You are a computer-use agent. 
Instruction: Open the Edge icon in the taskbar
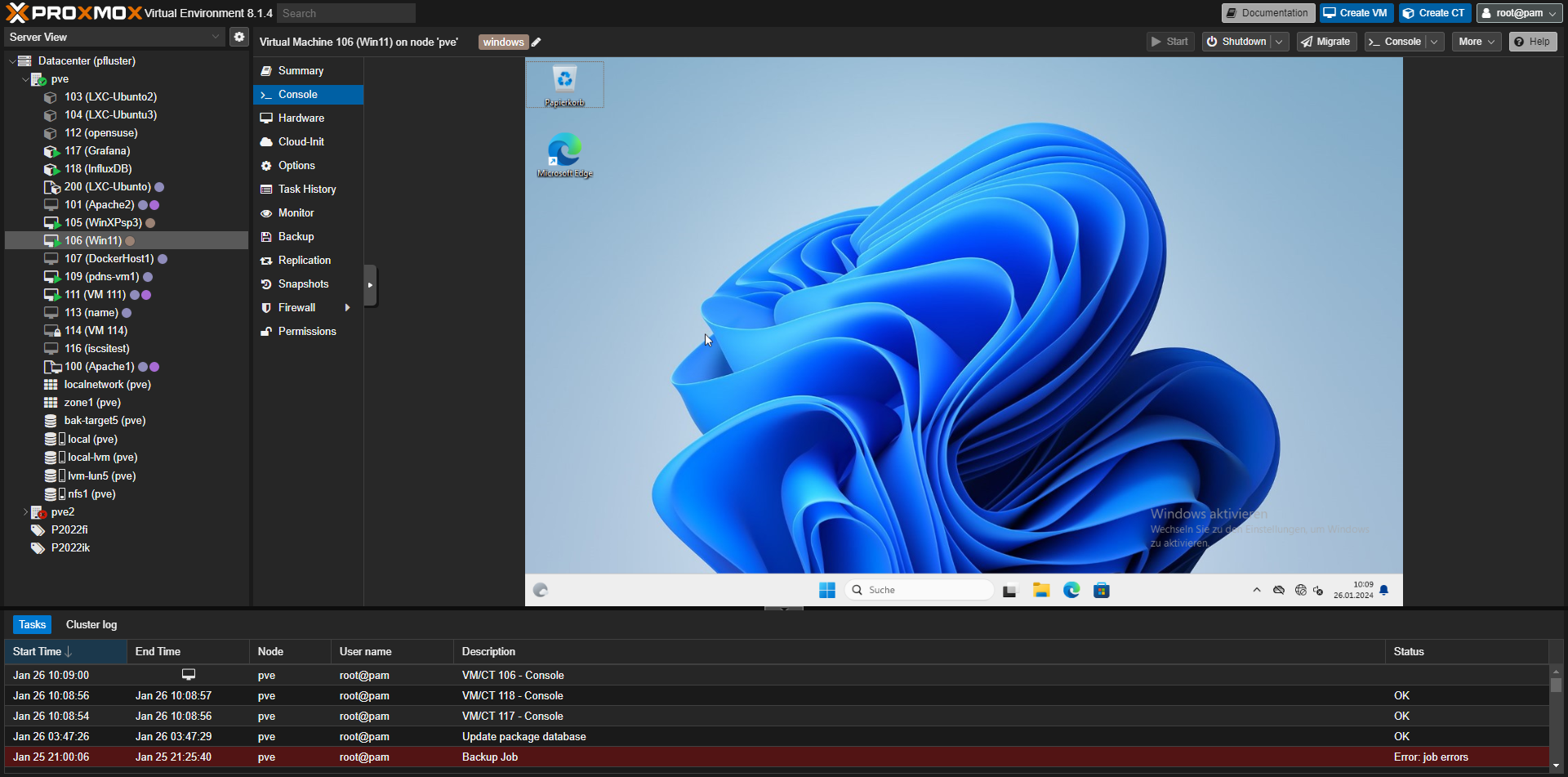click(1071, 590)
